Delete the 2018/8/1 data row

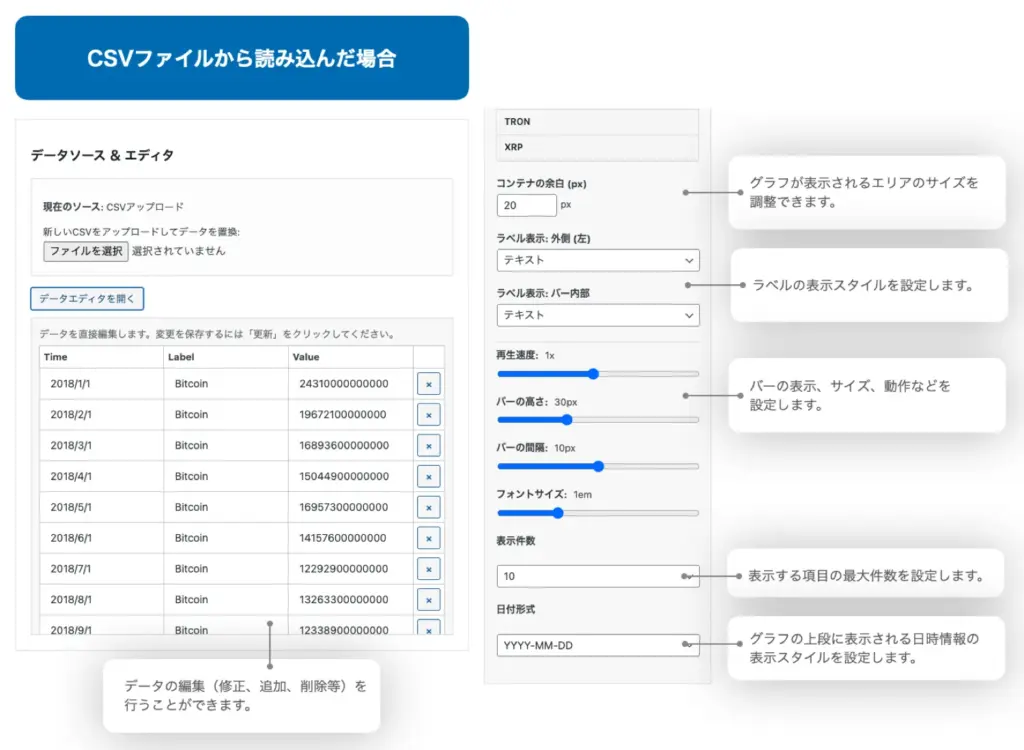point(428,600)
